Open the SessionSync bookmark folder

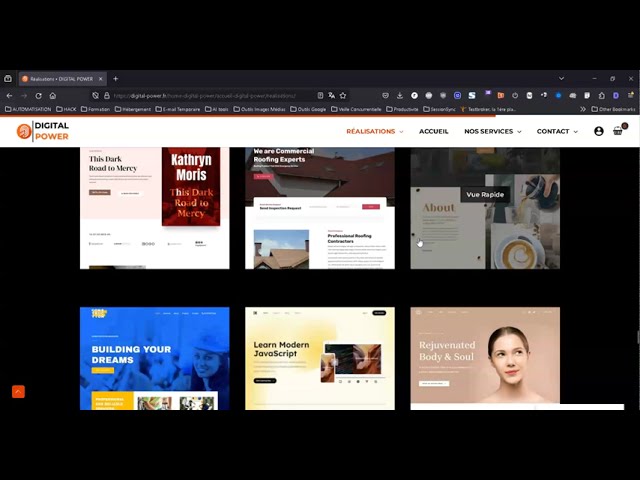coord(440,109)
